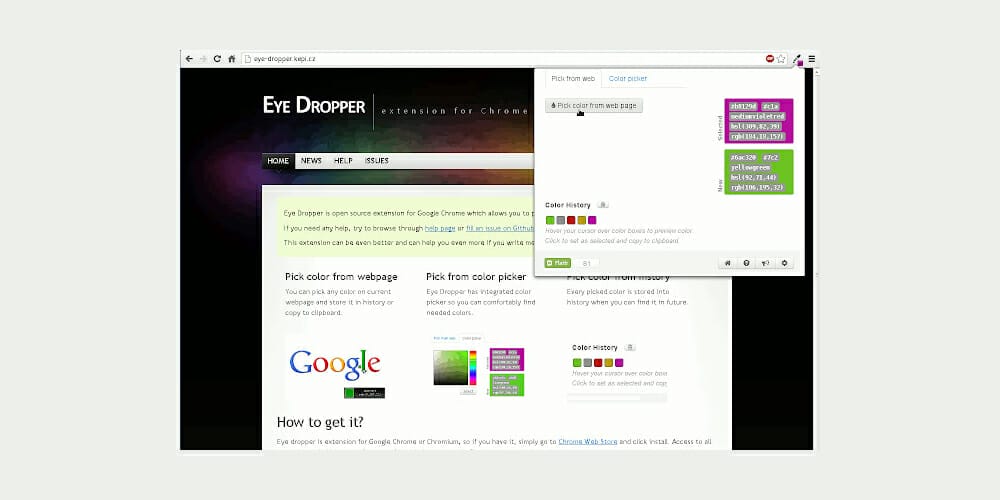Open the NEWS navigation item
Image resolution: width=1000 pixels, height=500 pixels.
pos(311,161)
